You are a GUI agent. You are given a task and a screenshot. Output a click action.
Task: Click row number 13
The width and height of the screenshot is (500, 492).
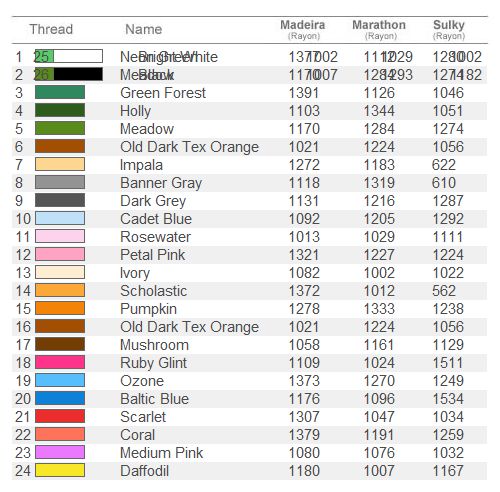(x=23, y=273)
